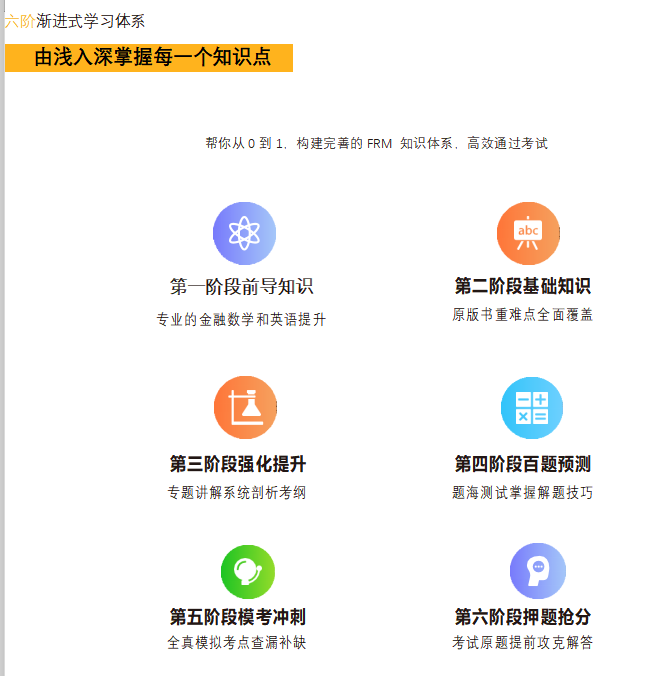Click the 六阶渐进式学习体系 title text
This screenshot has width=665, height=676.
pyautogui.click(x=75, y=21)
